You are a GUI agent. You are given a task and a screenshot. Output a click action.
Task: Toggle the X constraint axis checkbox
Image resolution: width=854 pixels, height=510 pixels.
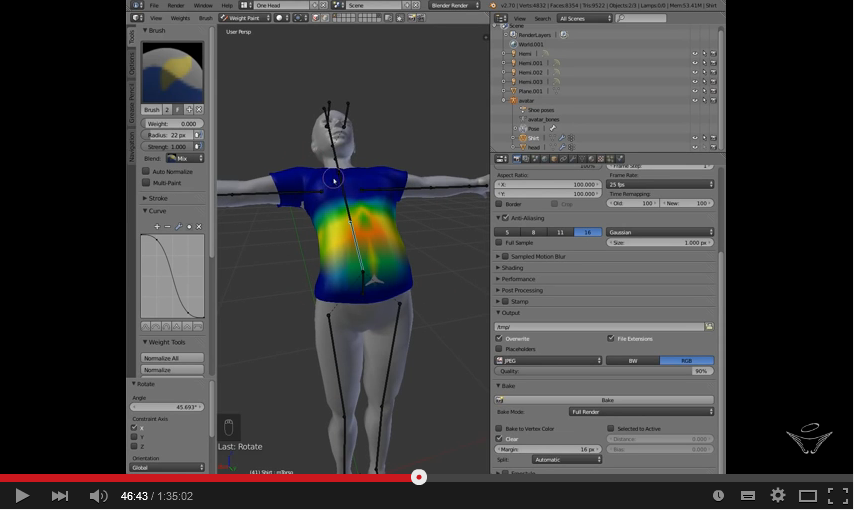tap(134, 428)
